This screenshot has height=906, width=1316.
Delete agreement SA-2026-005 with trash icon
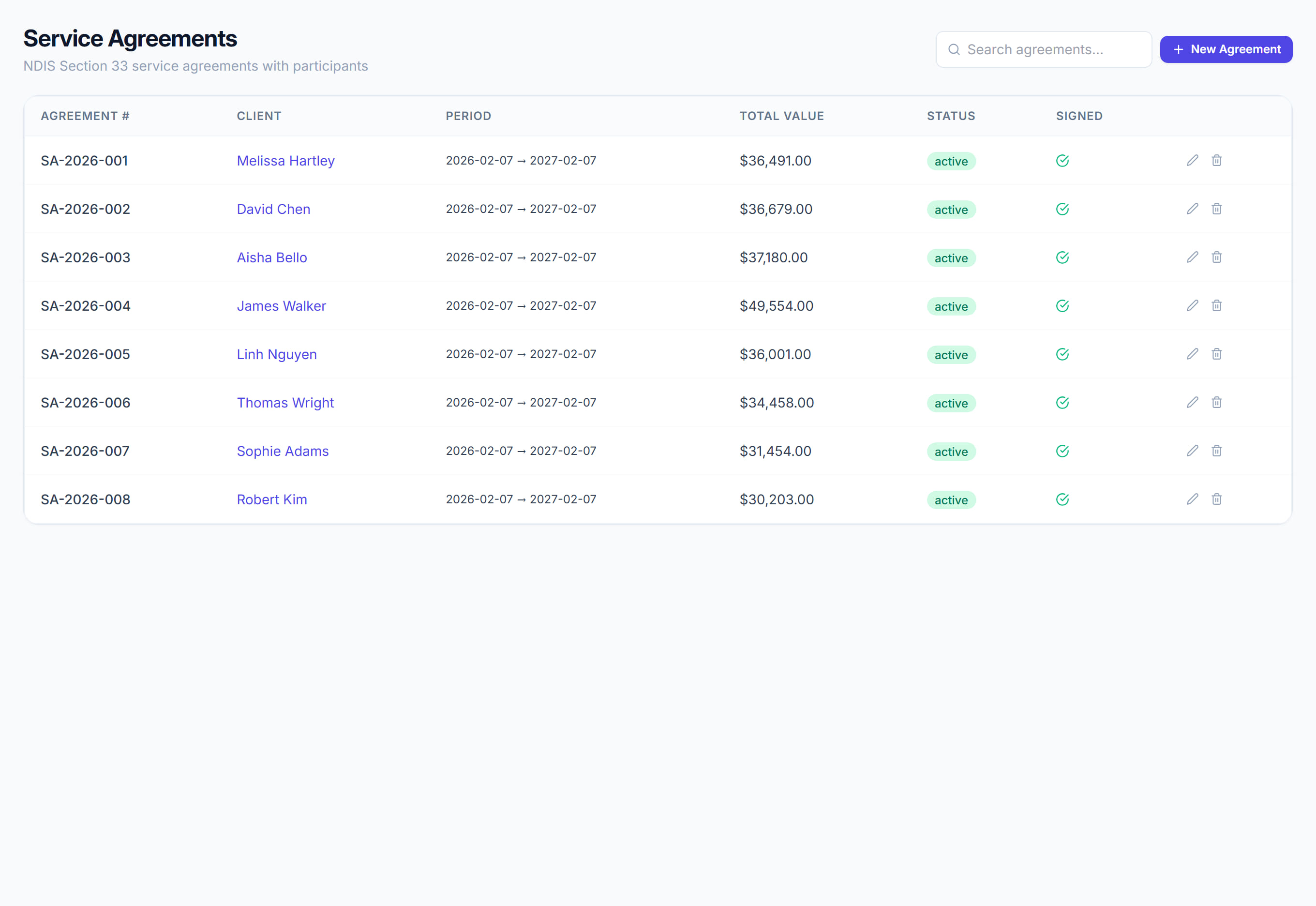[1217, 354]
